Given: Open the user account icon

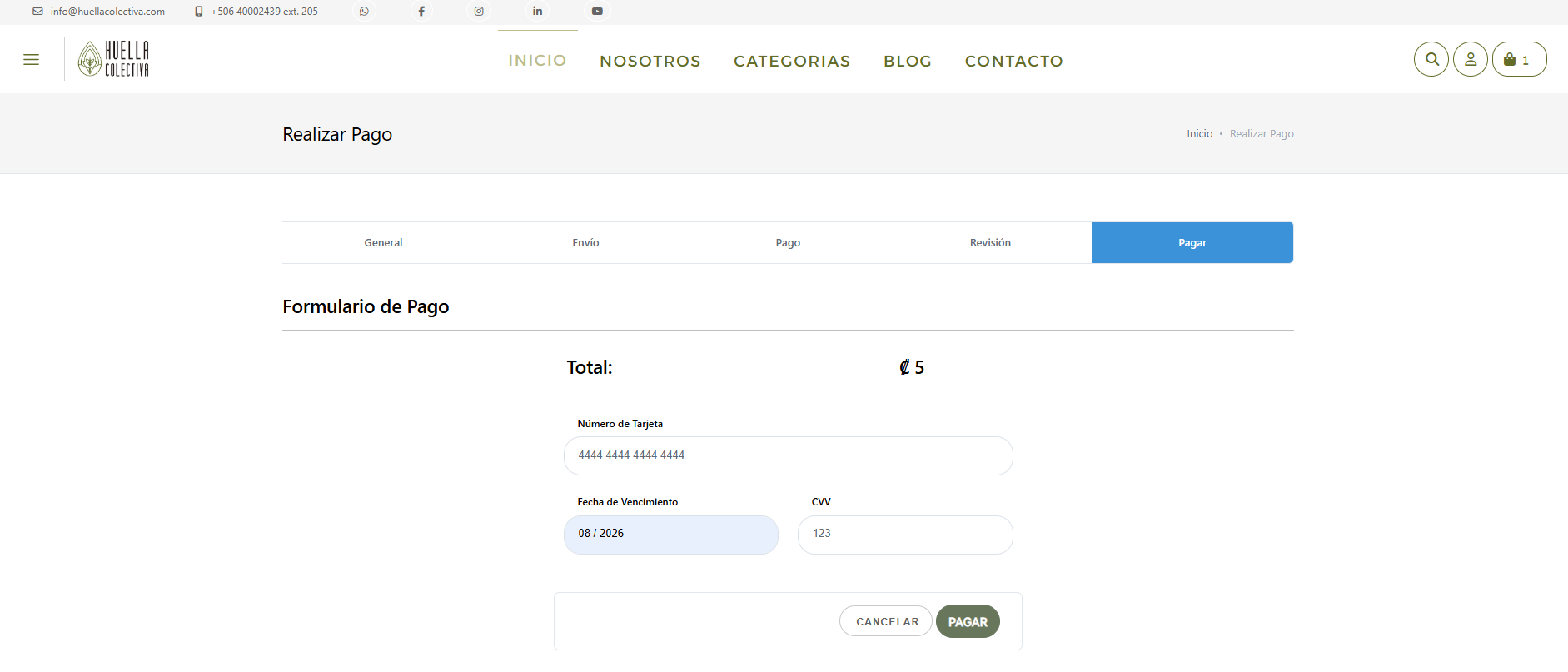Looking at the screenshot, I should pos(1471,59).
